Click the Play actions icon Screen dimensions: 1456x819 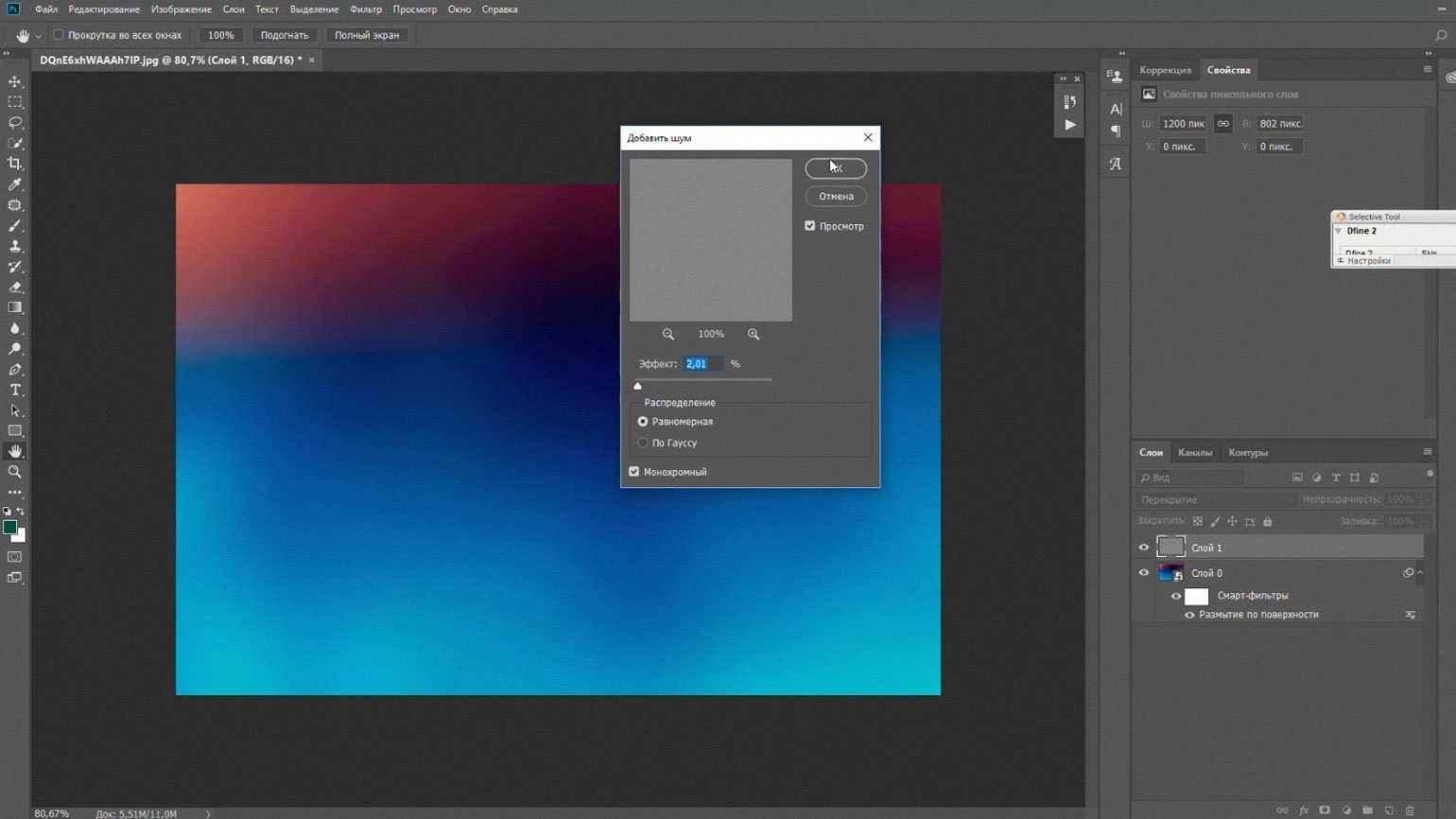pos(1070,125)
